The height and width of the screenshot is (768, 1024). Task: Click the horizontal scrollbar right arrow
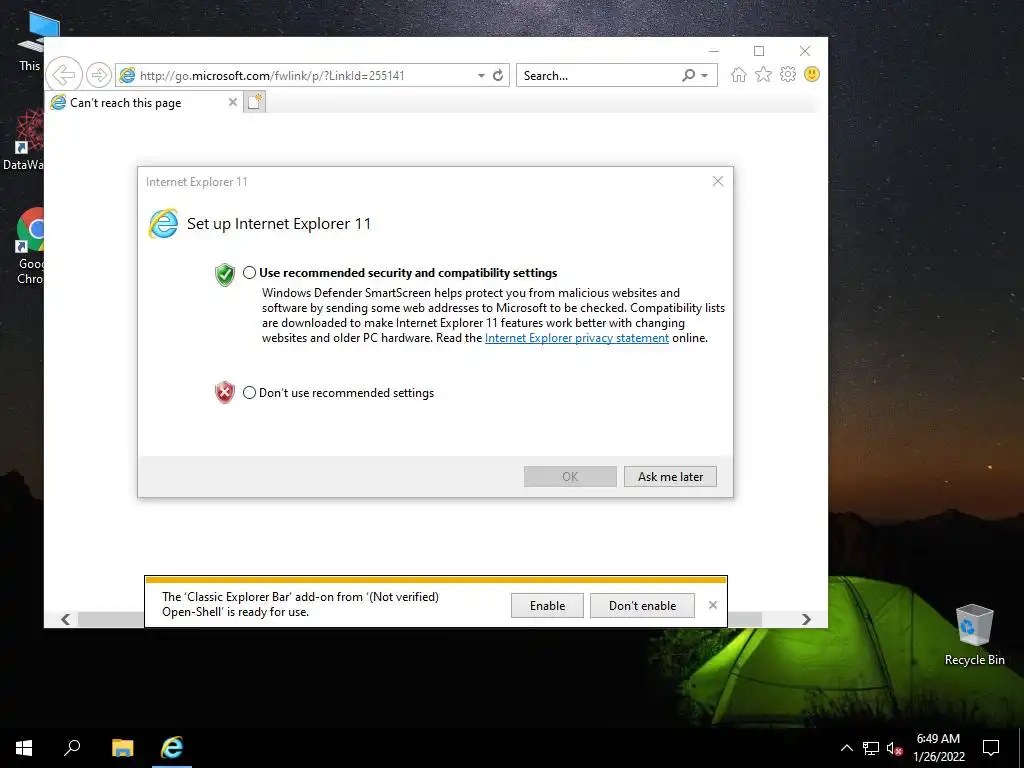tap(807, 619)
